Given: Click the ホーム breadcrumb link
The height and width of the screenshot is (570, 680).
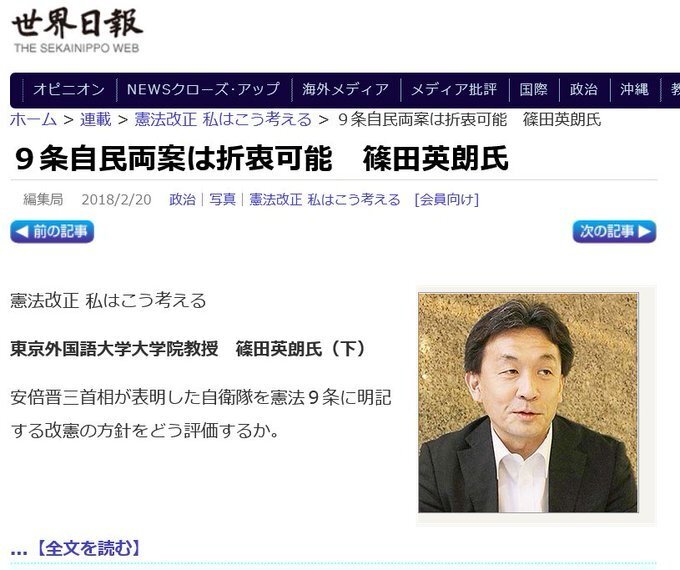Looking at the screenshot, I should point(33,119).
